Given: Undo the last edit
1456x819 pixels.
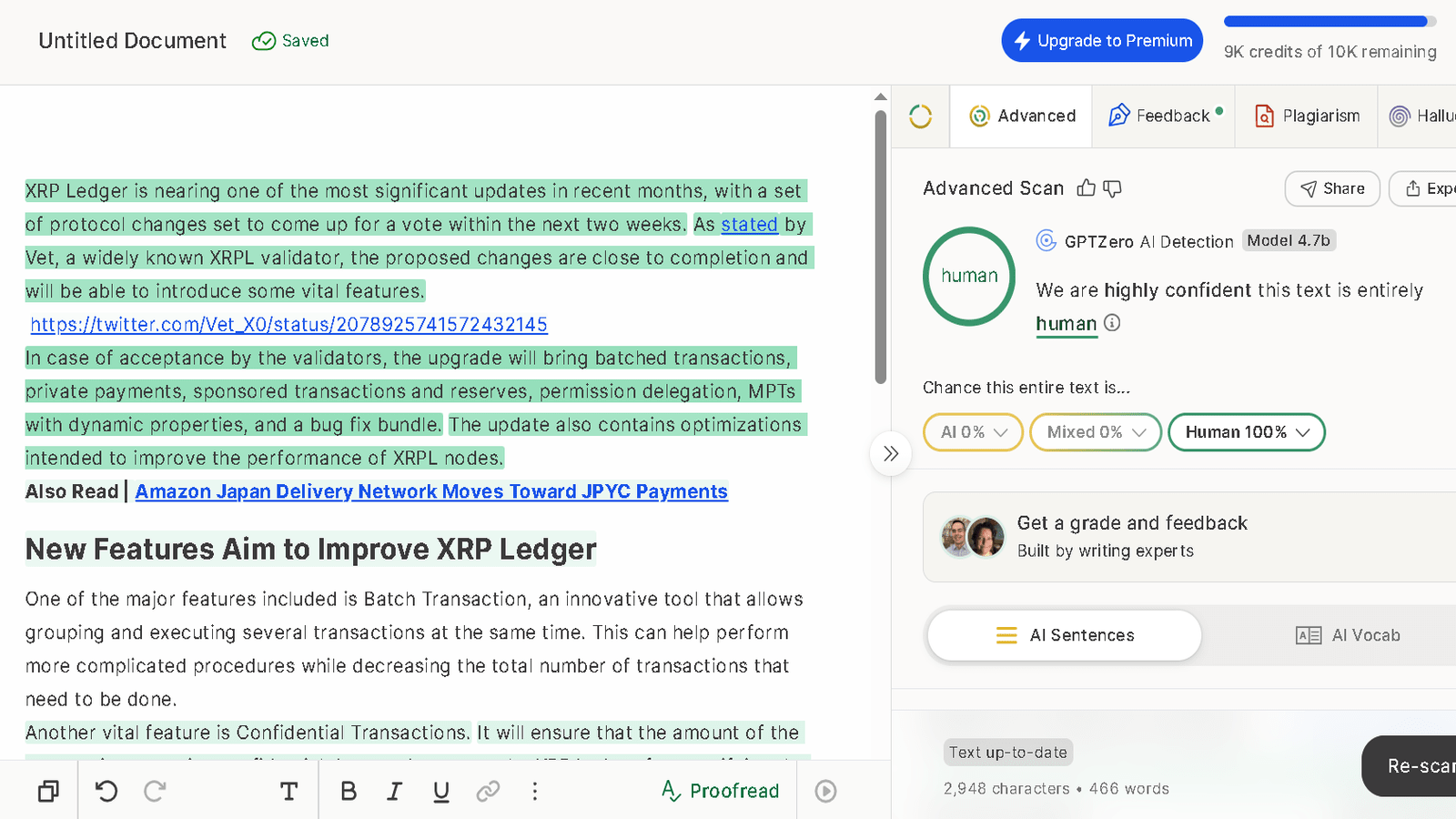Looking at the screenshot, I should pyautogui.click(x=106, y=791).
